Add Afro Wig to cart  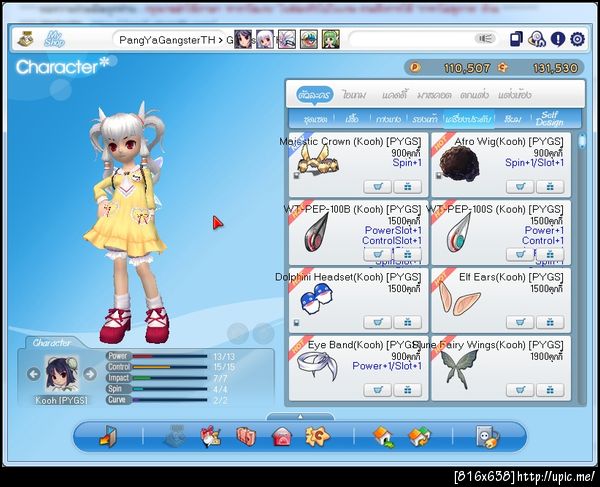tap(520, 187)
